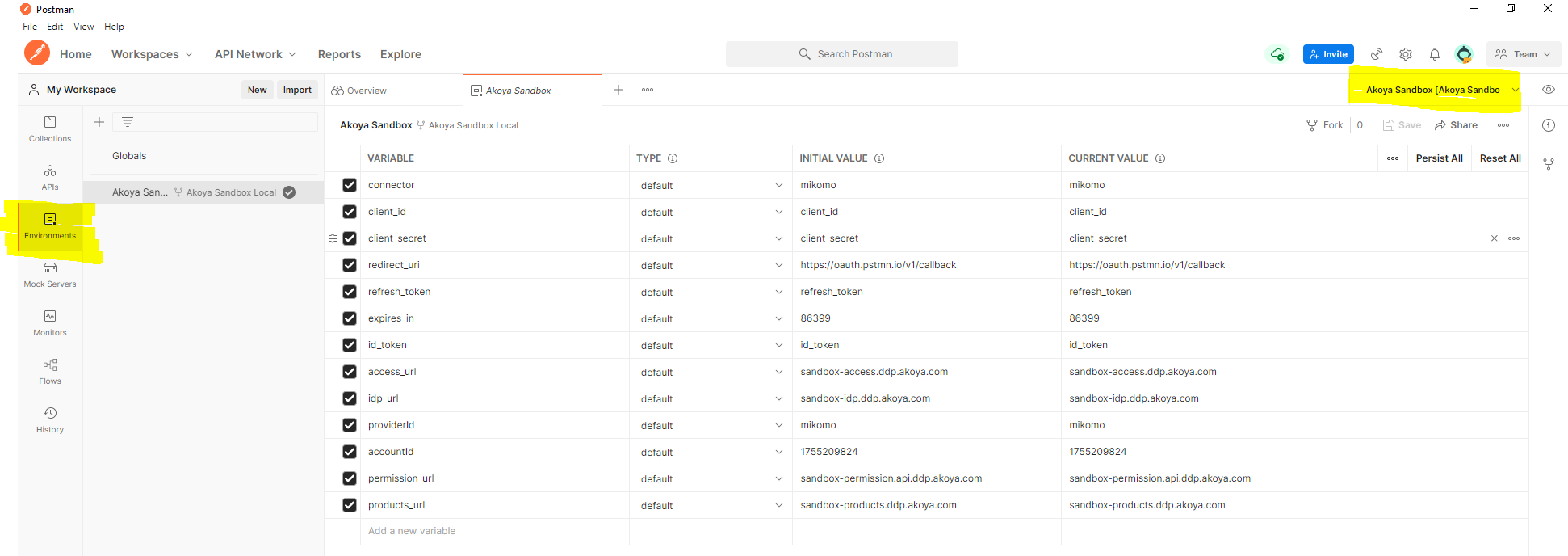
Task: Open the File menu
Action: [x=30, y=27]
